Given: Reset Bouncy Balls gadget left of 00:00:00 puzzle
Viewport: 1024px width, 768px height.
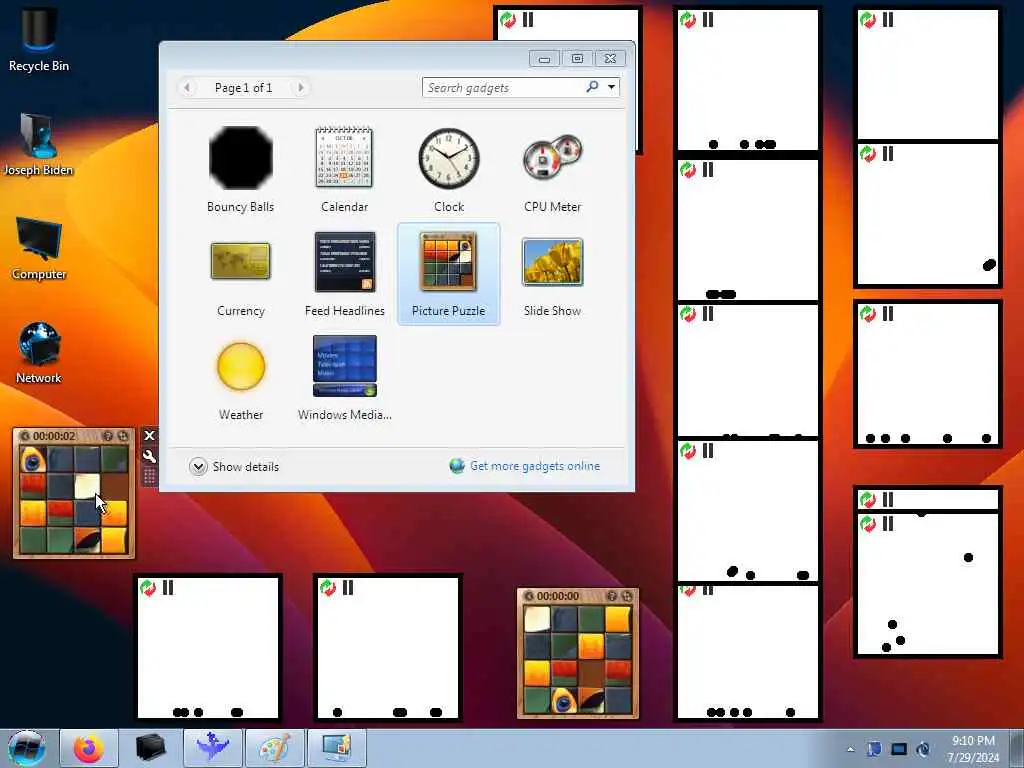Looking at the screenshot, I should [x=327, y=588].
